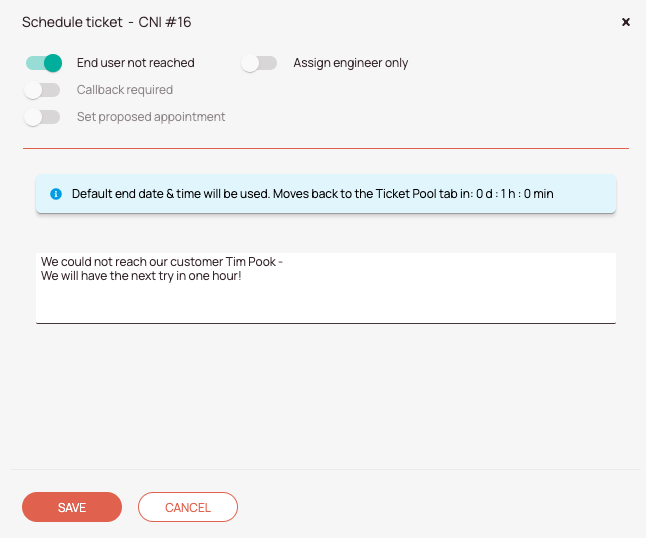Viewport: 646px width, 538px height.
Task: Focus the empty area of the note box
Action: 326,303
